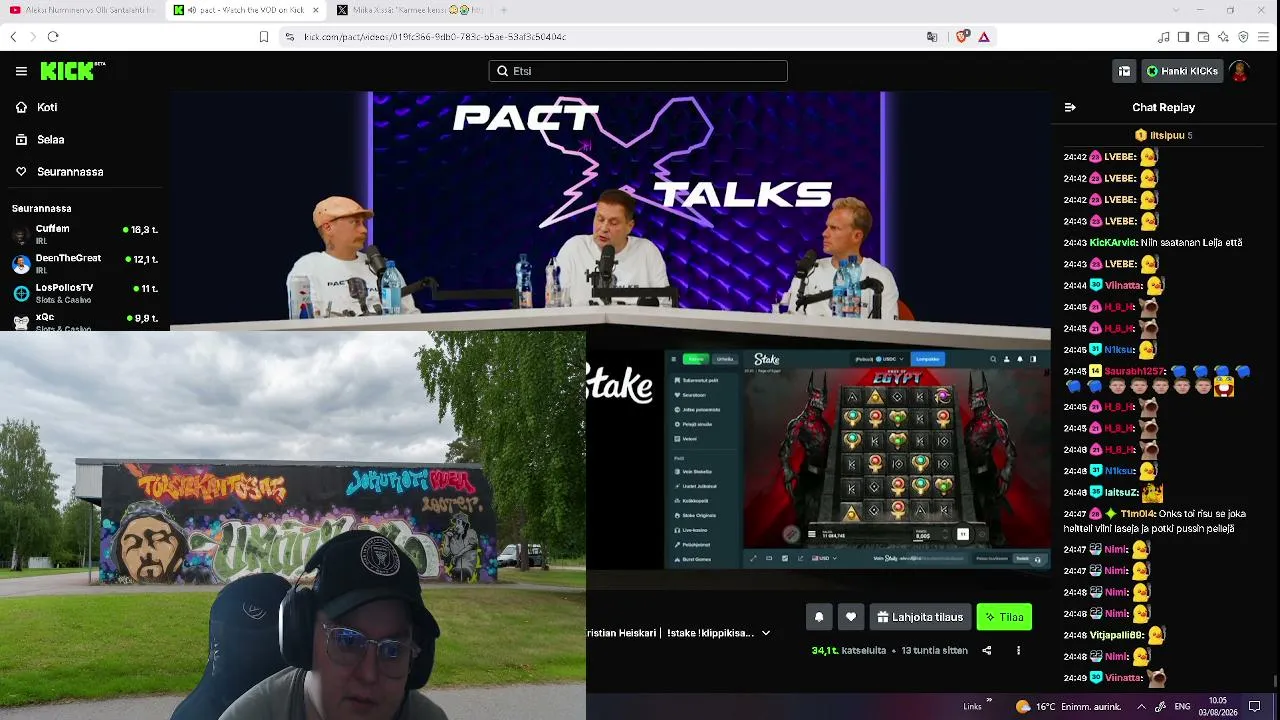Open the Leo AI sparkle icon
The width and height of the screenshot is (1280, 720).
point(1224,37)
